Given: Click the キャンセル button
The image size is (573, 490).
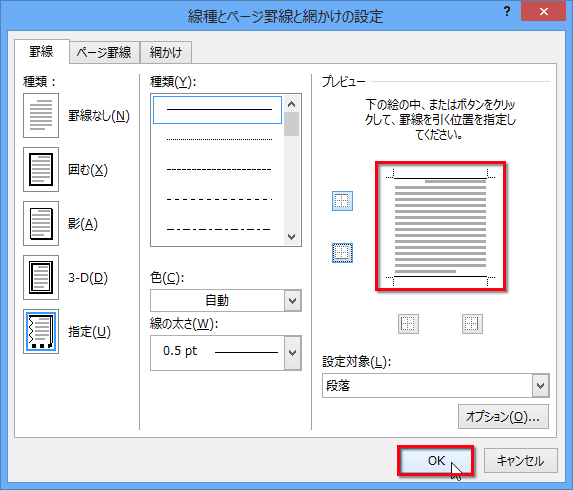Looking at the screenshot, I should click(521, 461).
